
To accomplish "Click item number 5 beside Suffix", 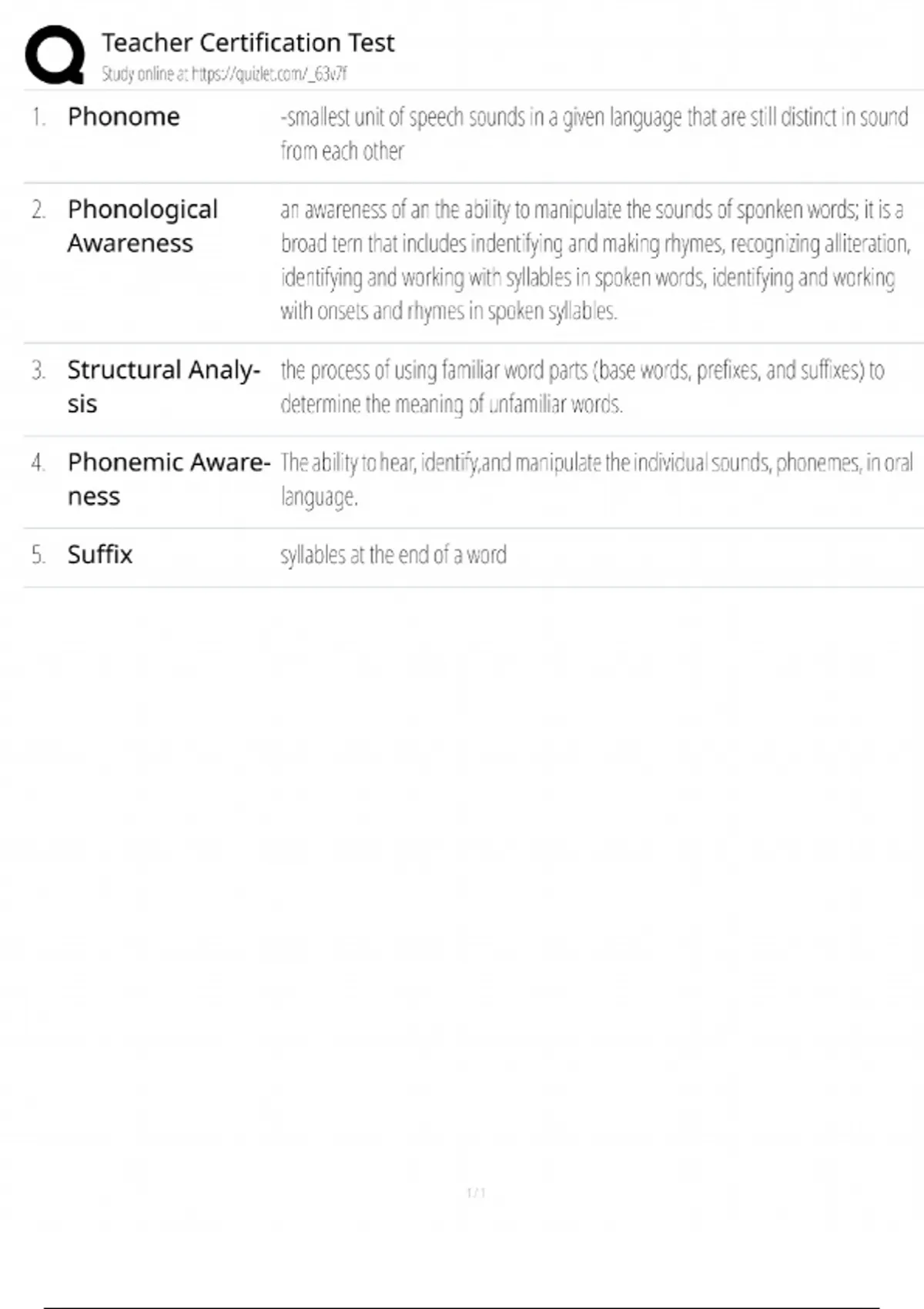I will [38, 555].
